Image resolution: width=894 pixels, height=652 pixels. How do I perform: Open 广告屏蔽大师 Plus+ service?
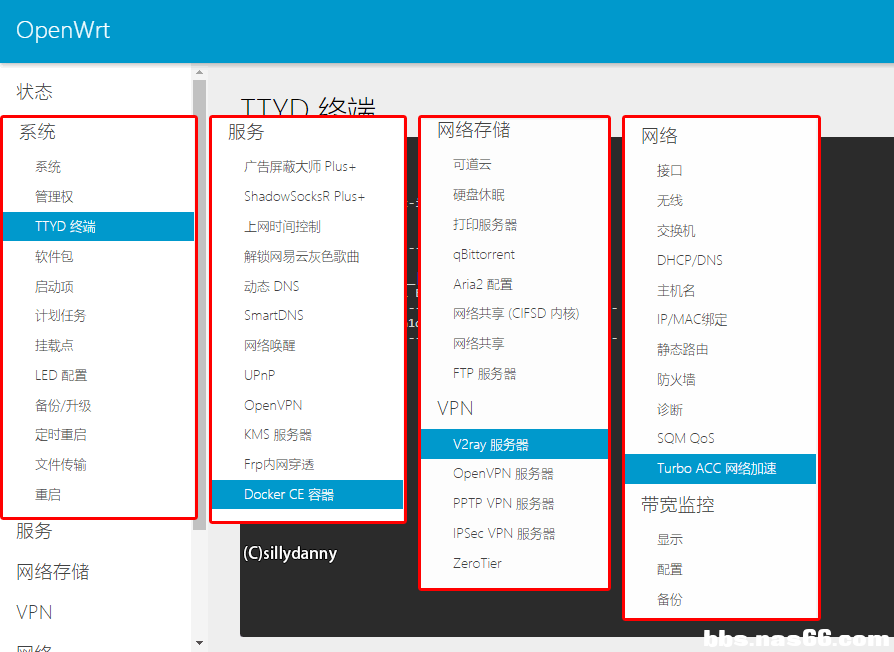click(300, 166)
